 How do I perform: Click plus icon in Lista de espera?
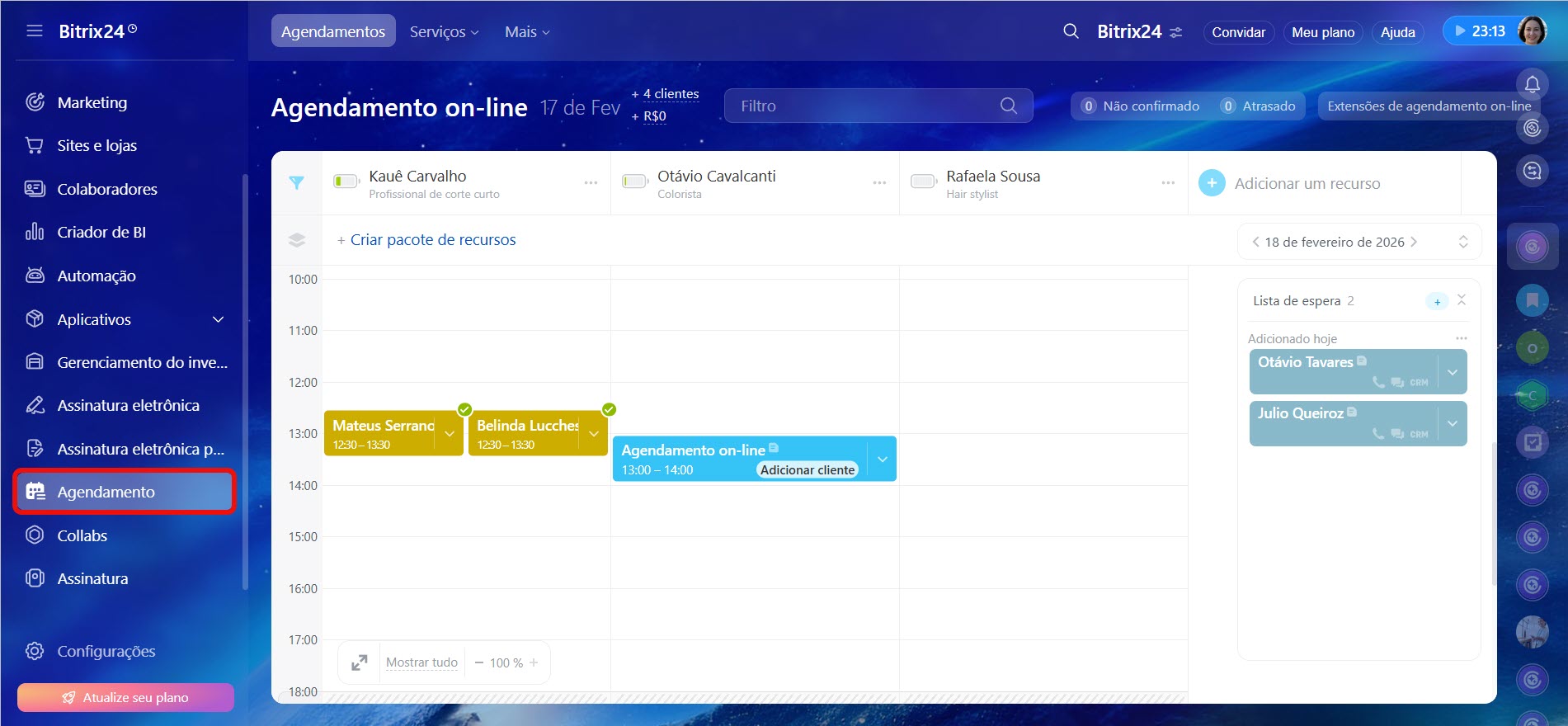coord(1437,302)
